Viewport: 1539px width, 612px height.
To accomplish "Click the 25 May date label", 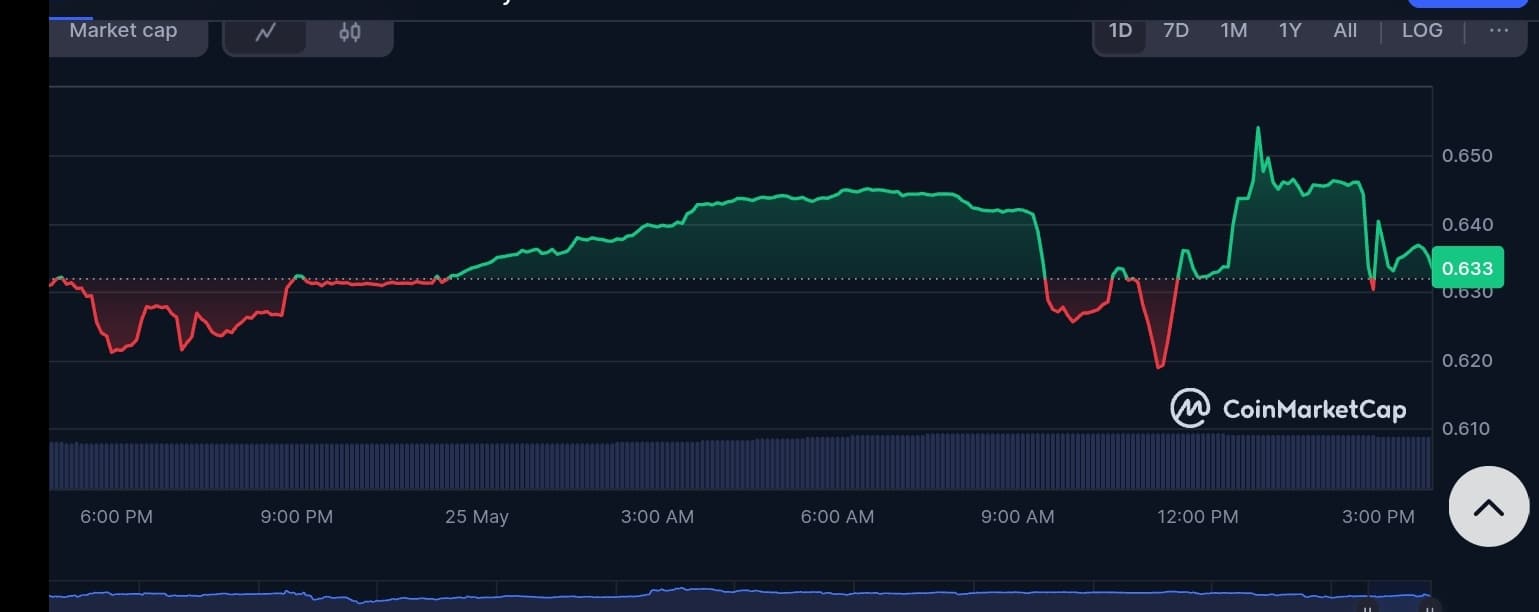I will [477, 517].
